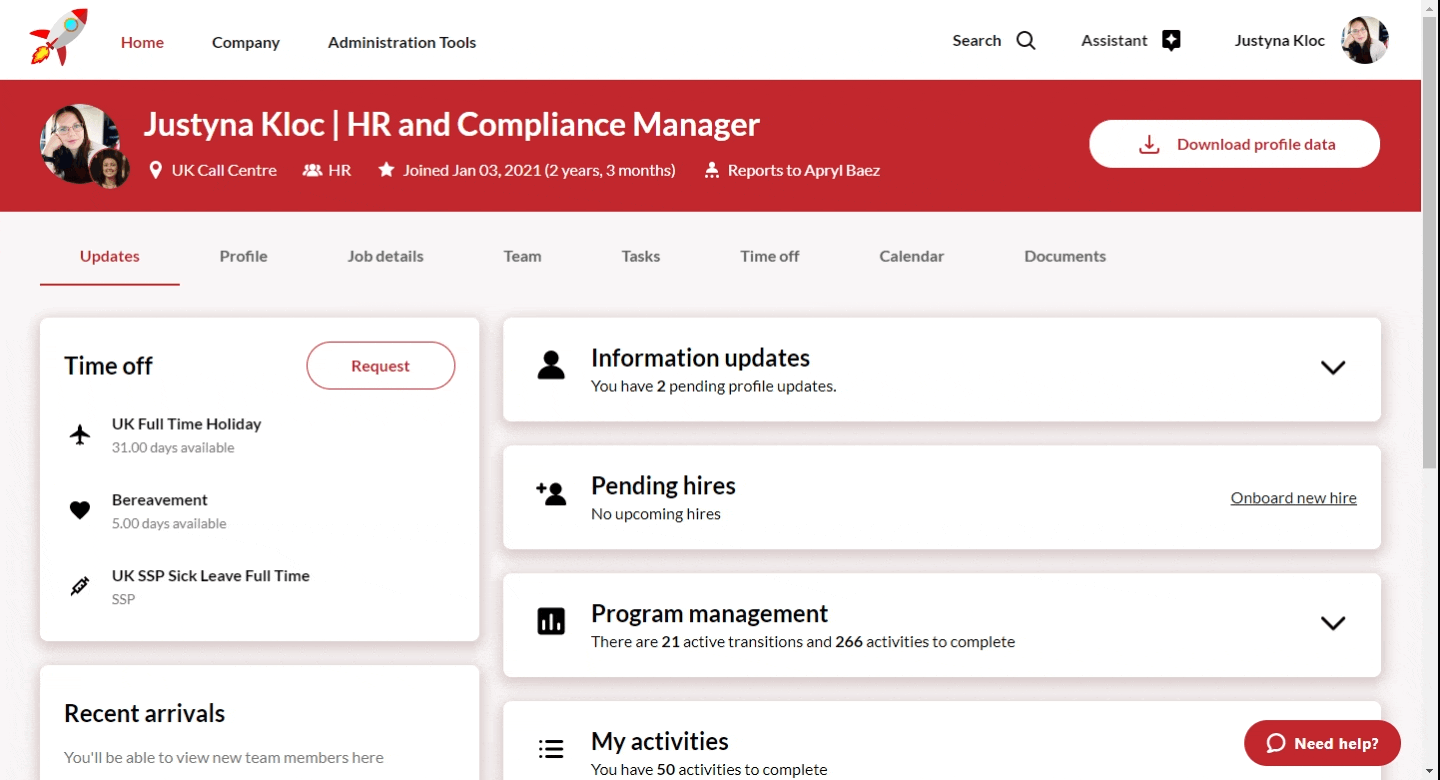Follow the Onboard new hire link

coord(1293,498)
